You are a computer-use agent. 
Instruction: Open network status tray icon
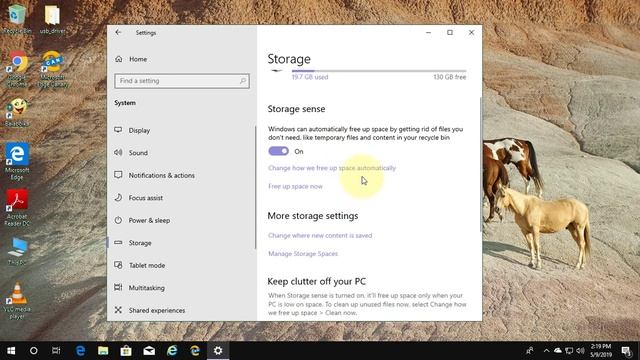coord(569,351)
